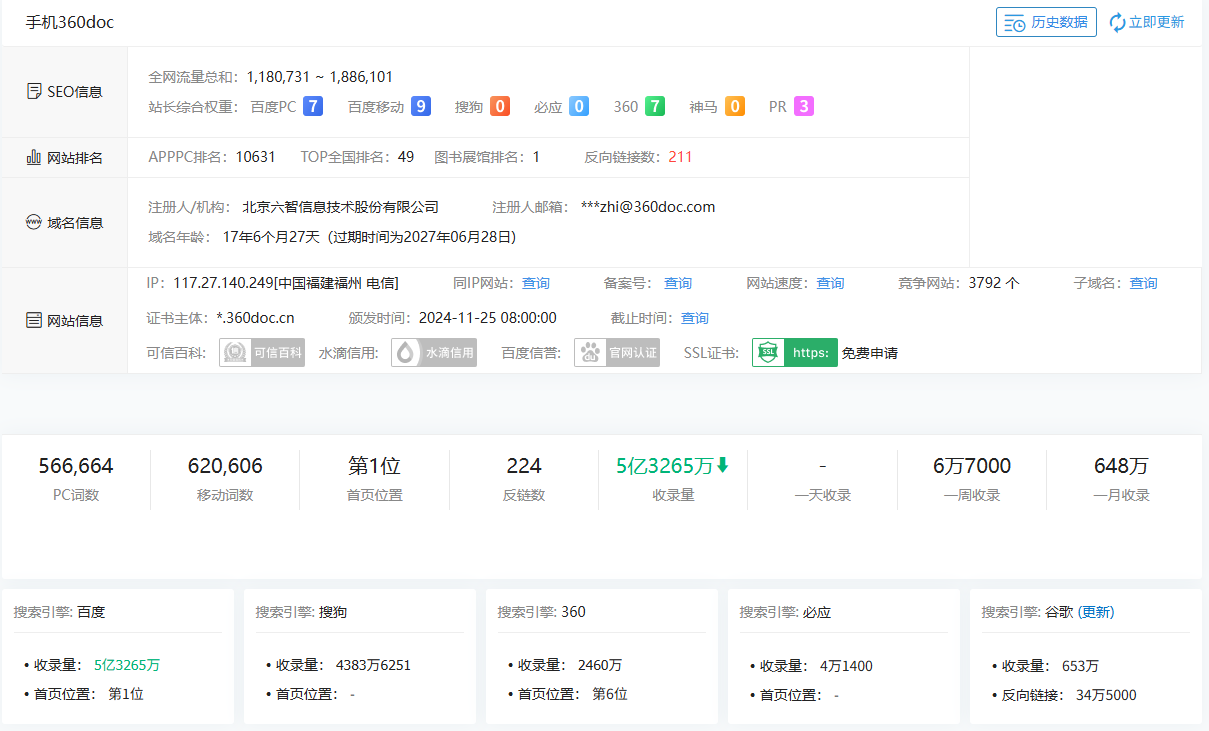Click the 神马 weight badge 0
The width and height of the screenshot is (1209, 731).
tap(735, 106)
